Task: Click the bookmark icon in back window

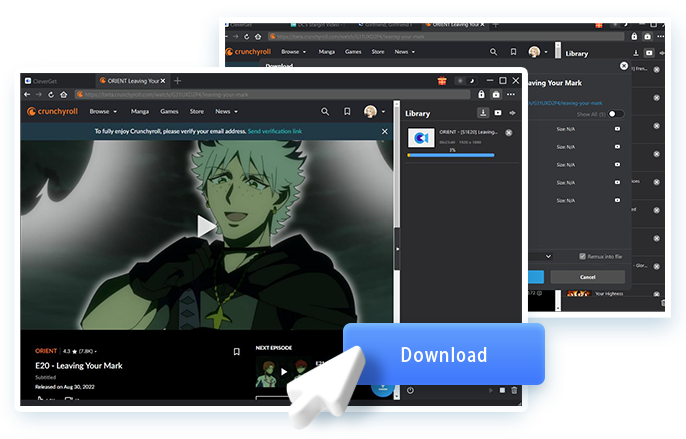Action: coord(513,52)
